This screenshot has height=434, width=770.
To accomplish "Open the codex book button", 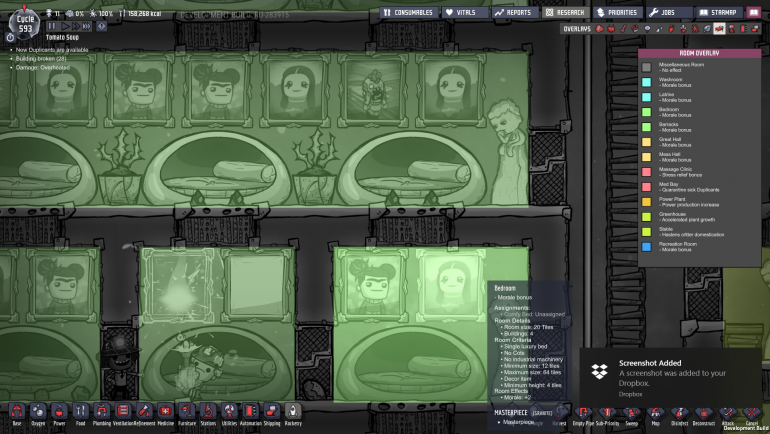I will click(x=754, y=12).
